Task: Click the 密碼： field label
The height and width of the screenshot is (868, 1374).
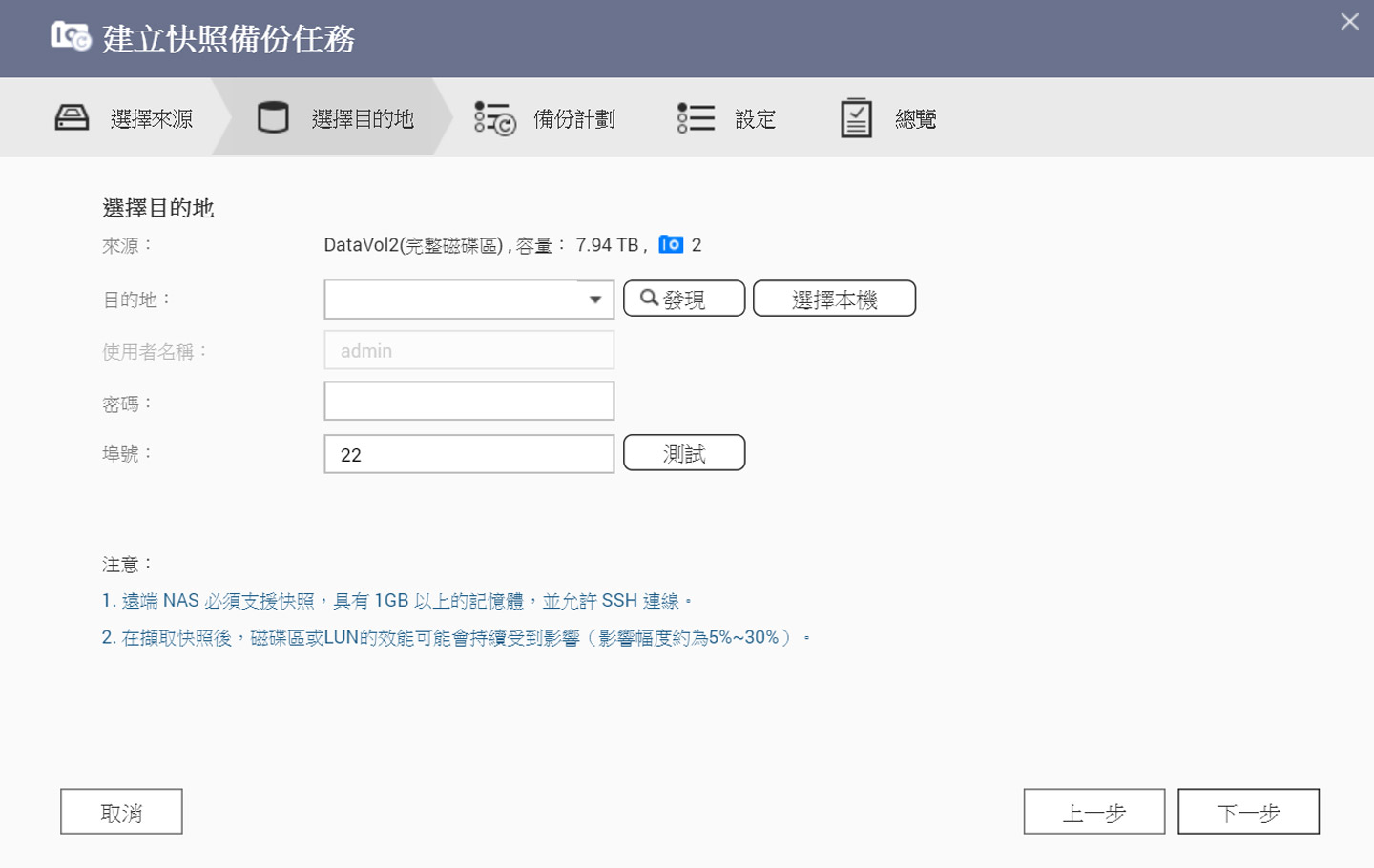Action: (x=128, y=404)
